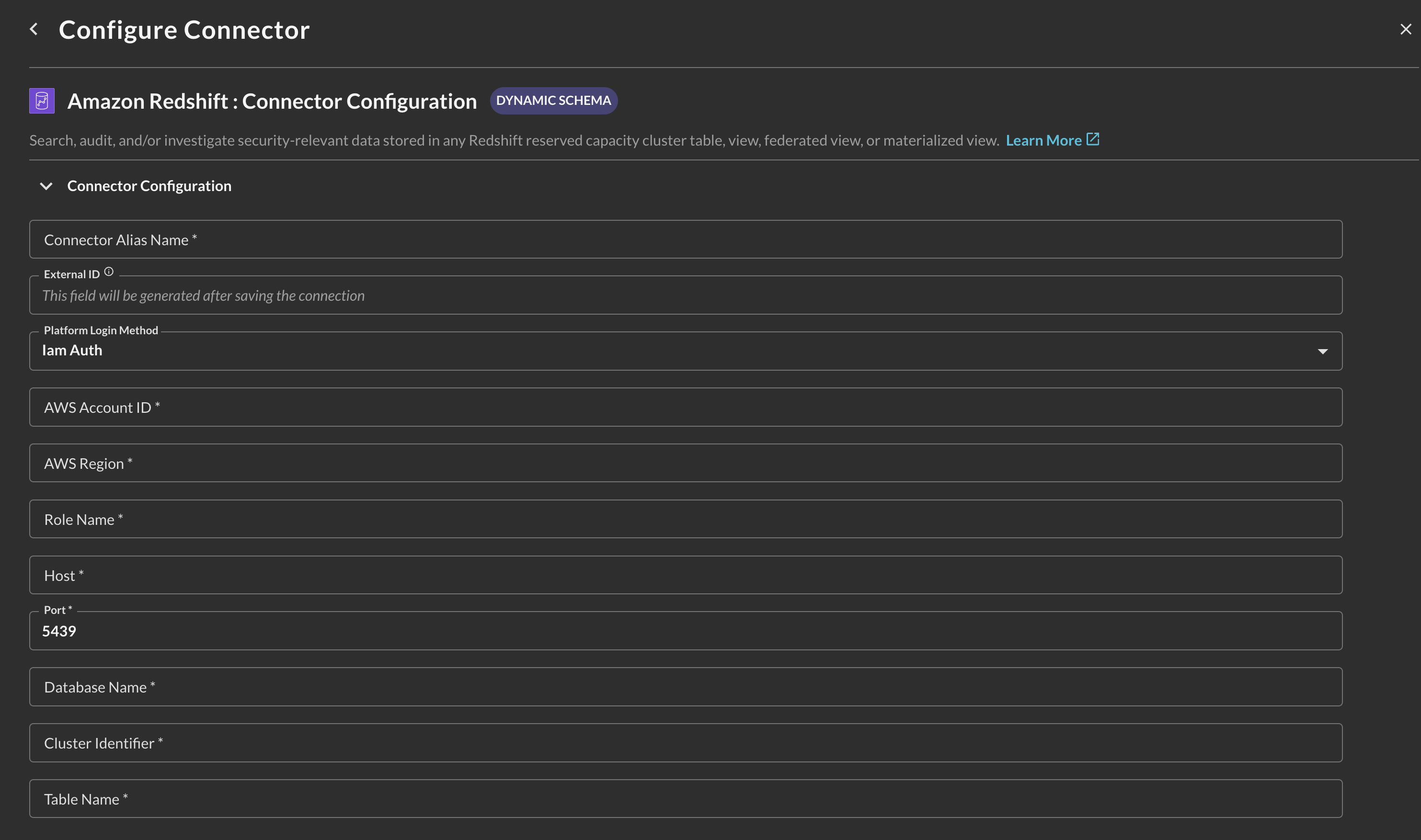
Task: Click into the AWS Region field
Action: 686,463
